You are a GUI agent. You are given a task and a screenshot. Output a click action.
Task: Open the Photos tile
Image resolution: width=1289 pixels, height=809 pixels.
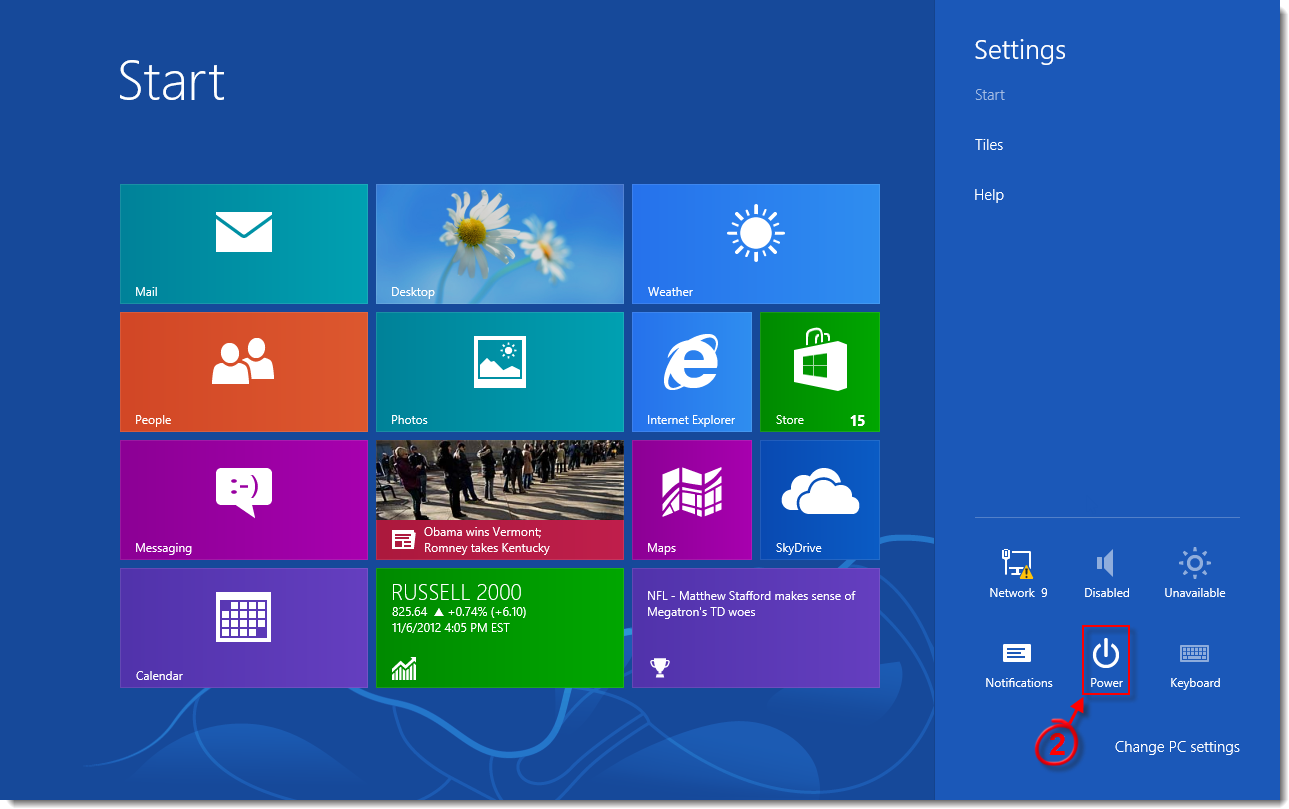[x=500, y=372]
